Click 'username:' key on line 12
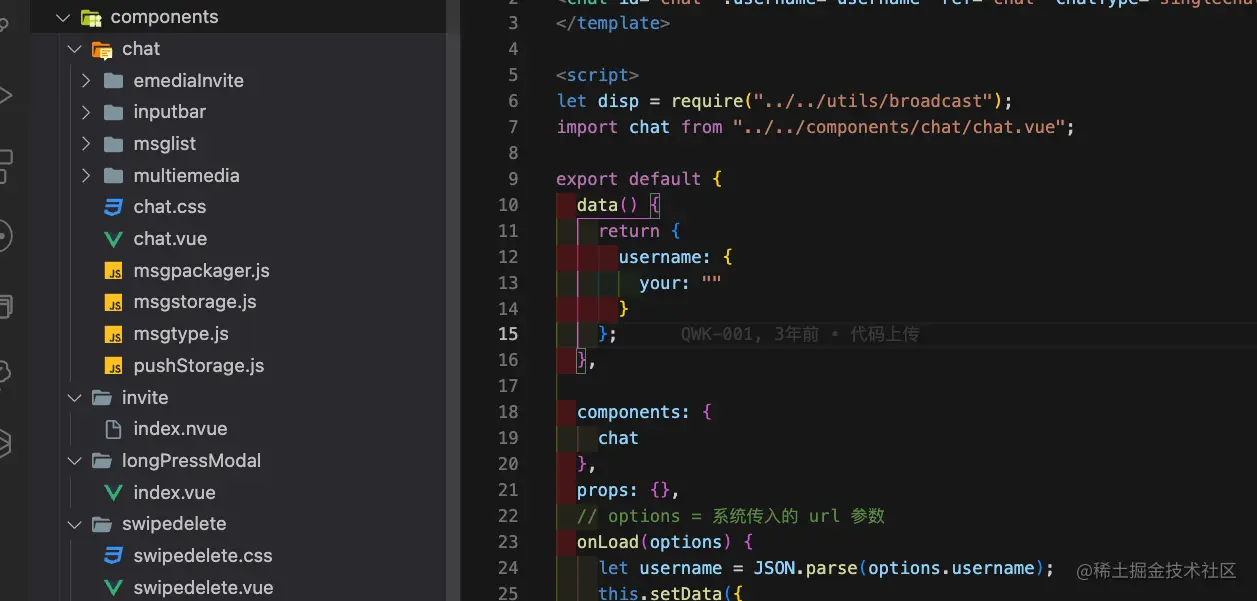The width and height of the screenshot is (1257, 601). pyautogui.click(x=665, y=257)
